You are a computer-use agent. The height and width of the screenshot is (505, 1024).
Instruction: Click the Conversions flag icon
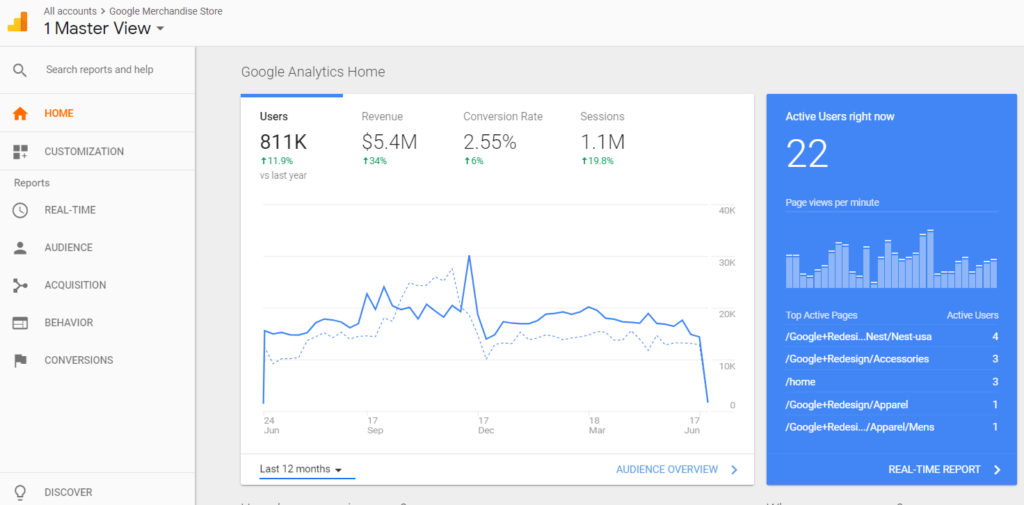click(x=20, y=360)
